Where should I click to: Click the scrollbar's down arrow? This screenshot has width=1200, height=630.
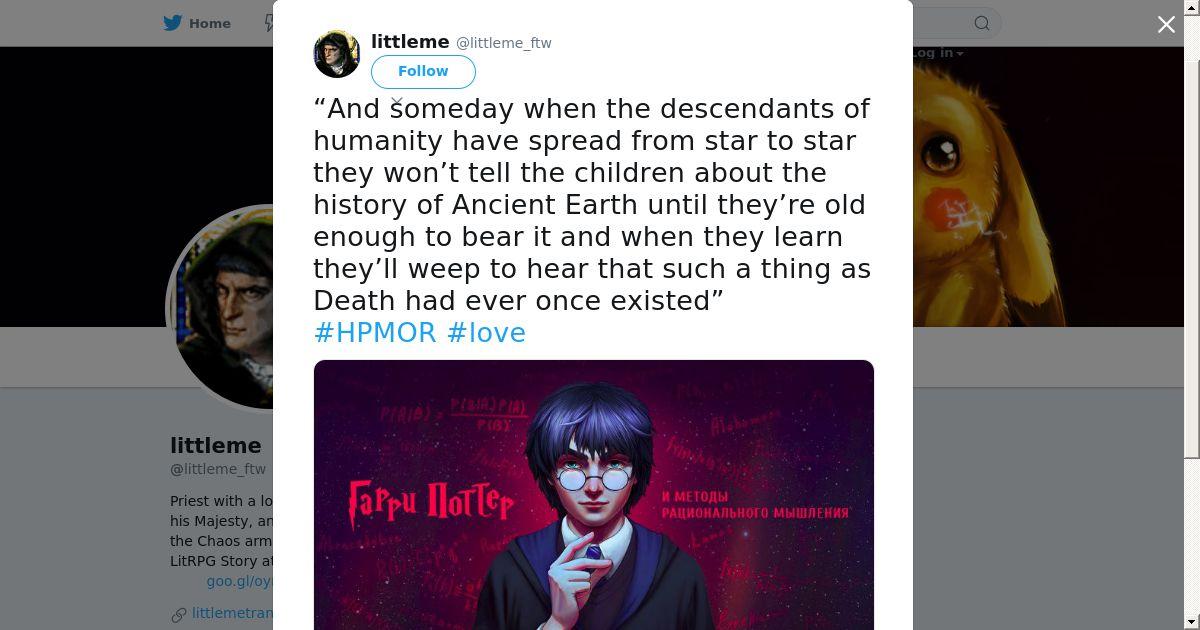[x=1192, y=623]
